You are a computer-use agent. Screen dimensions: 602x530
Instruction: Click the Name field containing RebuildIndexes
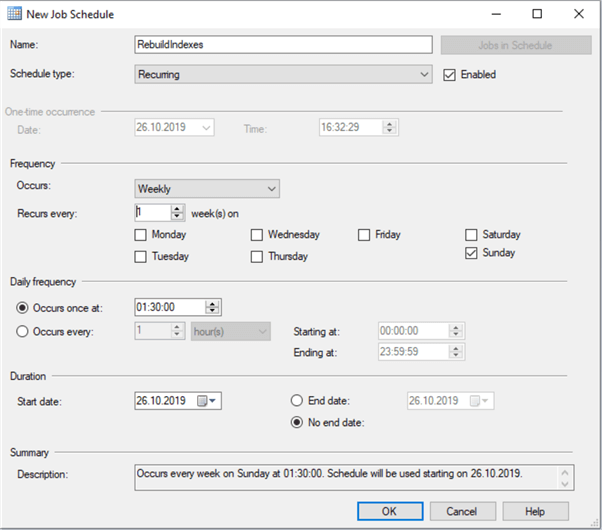[283, 45]
